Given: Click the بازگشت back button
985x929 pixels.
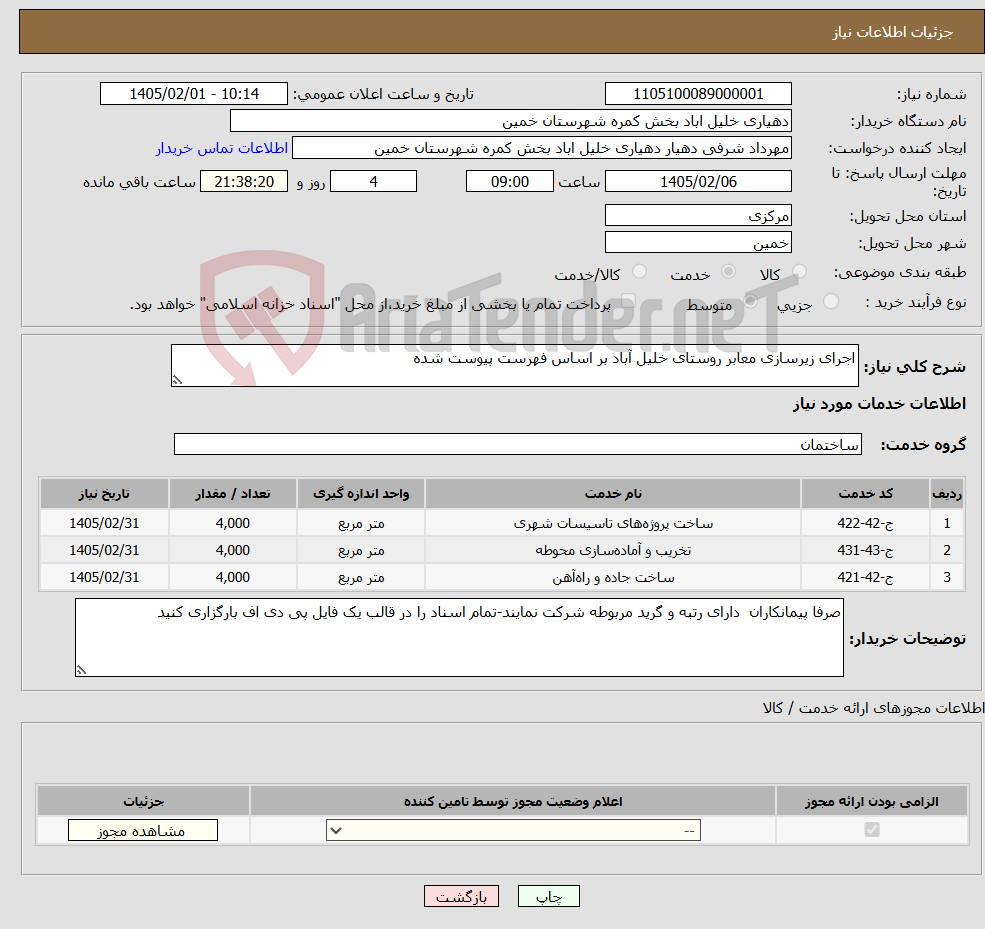Looking at the screenshot, I should tap(461, 896).
